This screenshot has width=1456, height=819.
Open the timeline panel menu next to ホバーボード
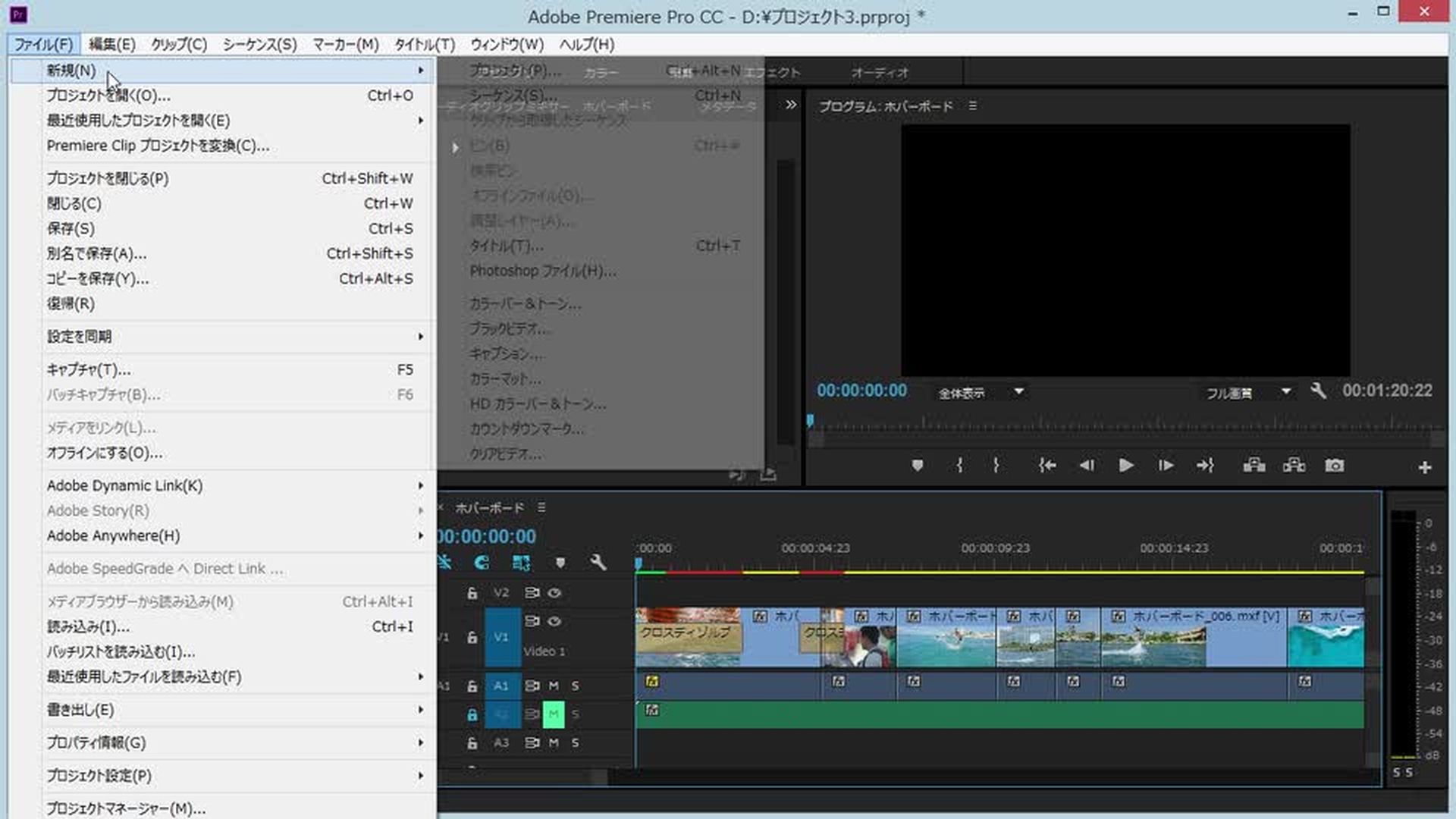click(542, 508)
